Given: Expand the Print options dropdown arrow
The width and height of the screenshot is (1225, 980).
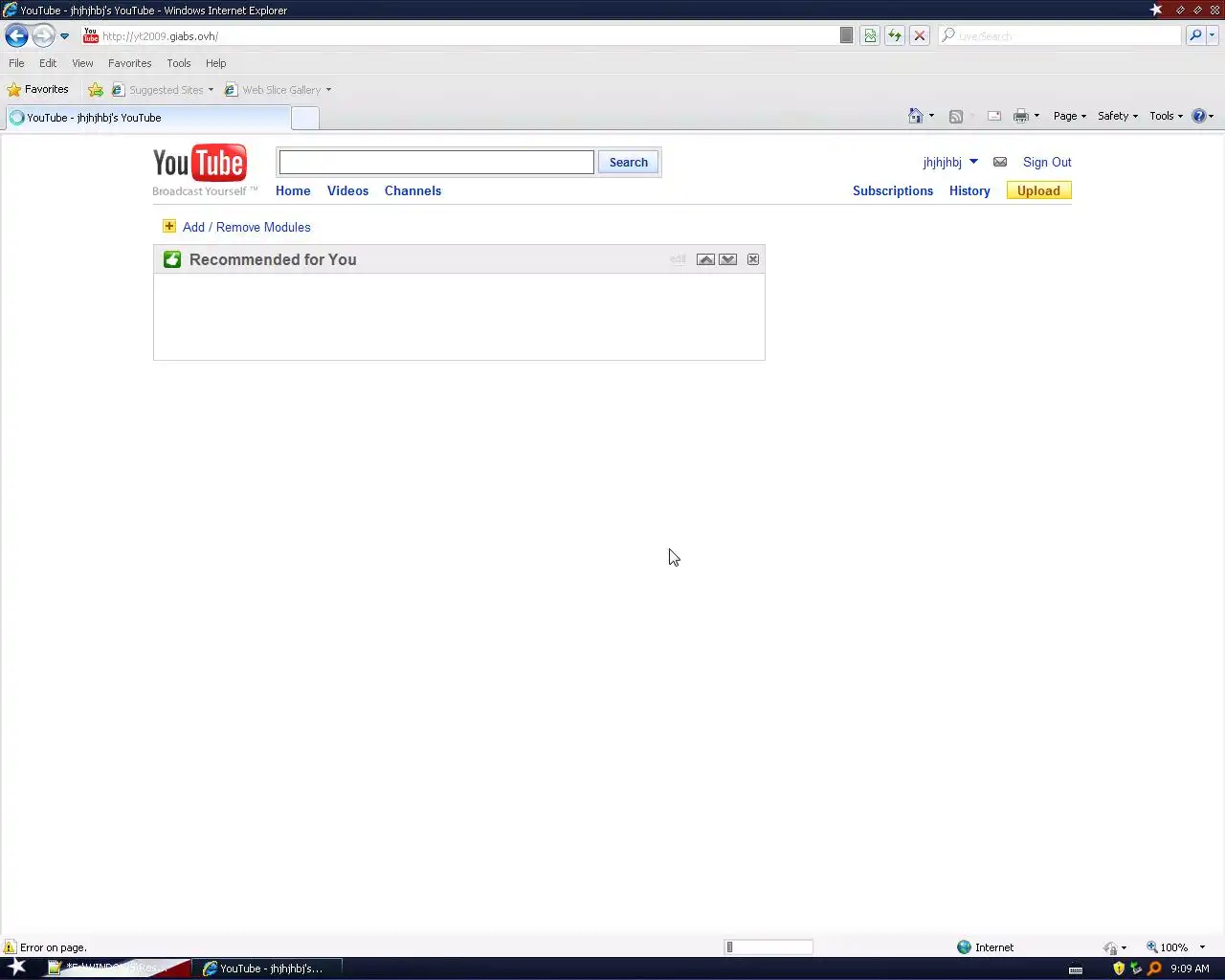Looking at the screenshot, I should (x=1036, y=116).
